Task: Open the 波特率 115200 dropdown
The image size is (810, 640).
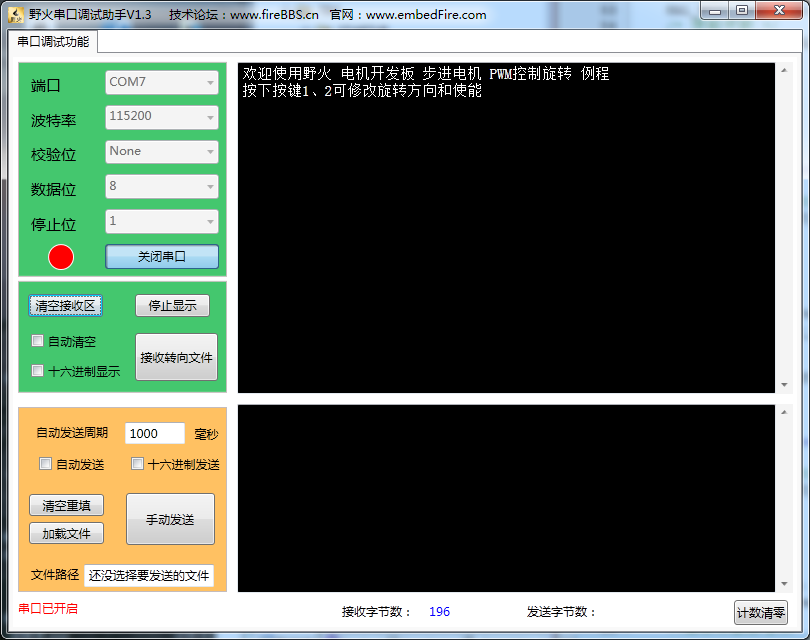Action: [162, 117]
